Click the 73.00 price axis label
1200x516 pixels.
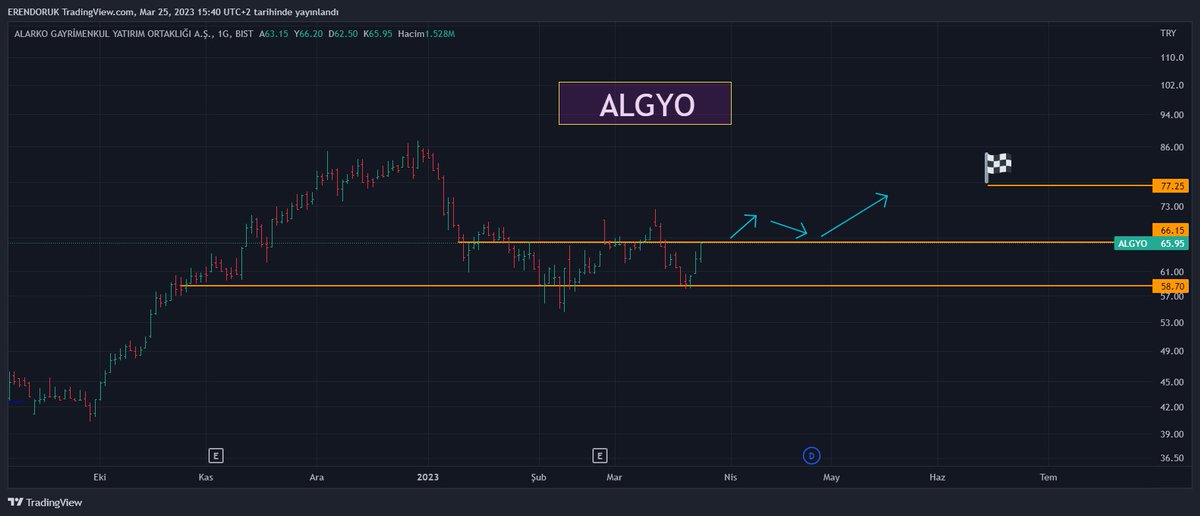pos(1172,206)
